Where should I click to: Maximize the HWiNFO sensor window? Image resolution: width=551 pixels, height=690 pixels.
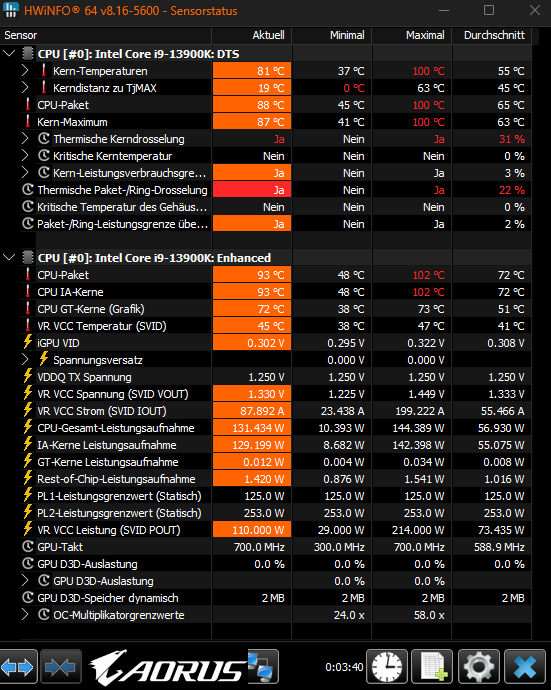coord(489,10)
